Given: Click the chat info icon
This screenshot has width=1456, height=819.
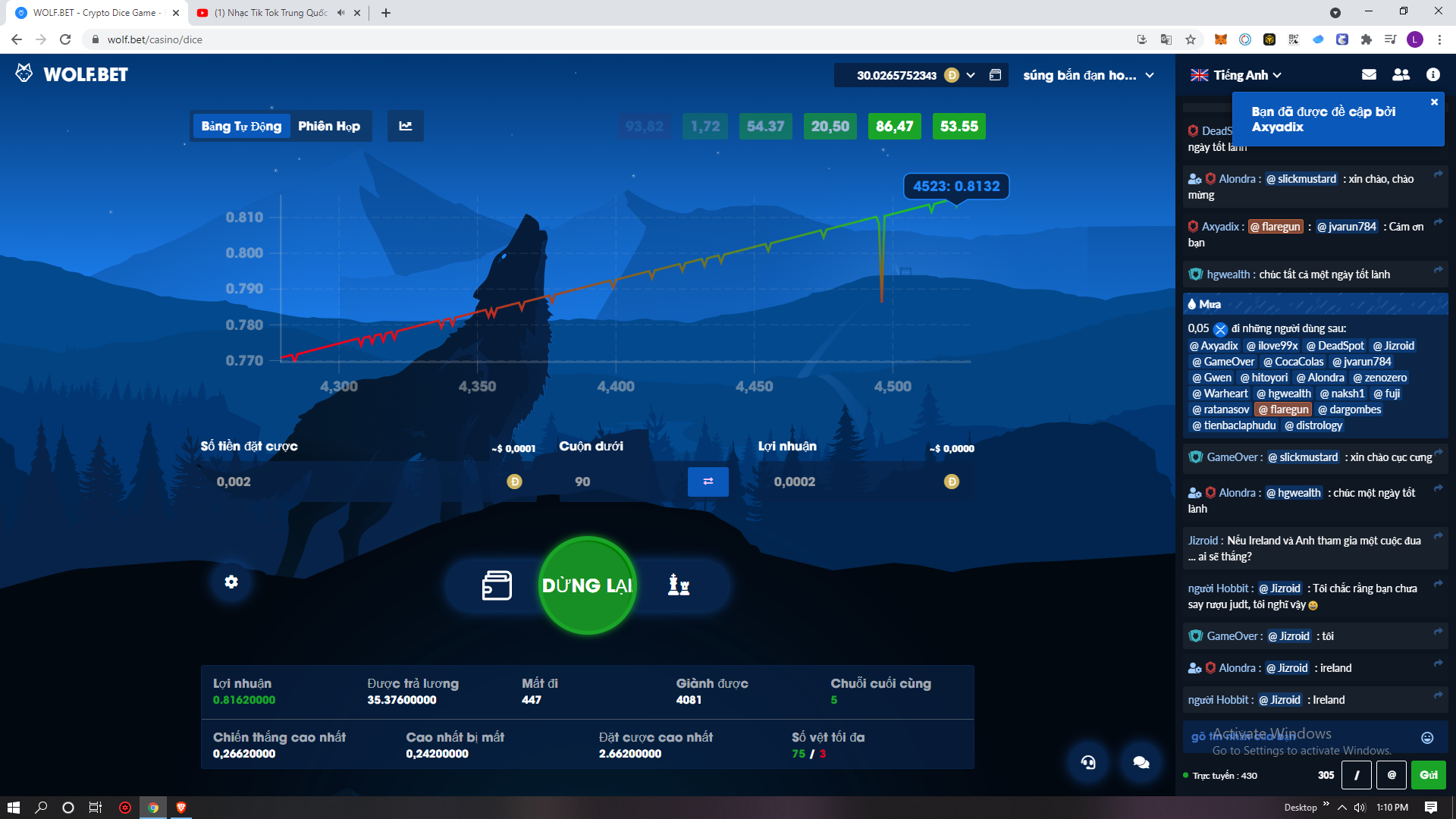Looking at the screenshot, I should pos(1432,74).
